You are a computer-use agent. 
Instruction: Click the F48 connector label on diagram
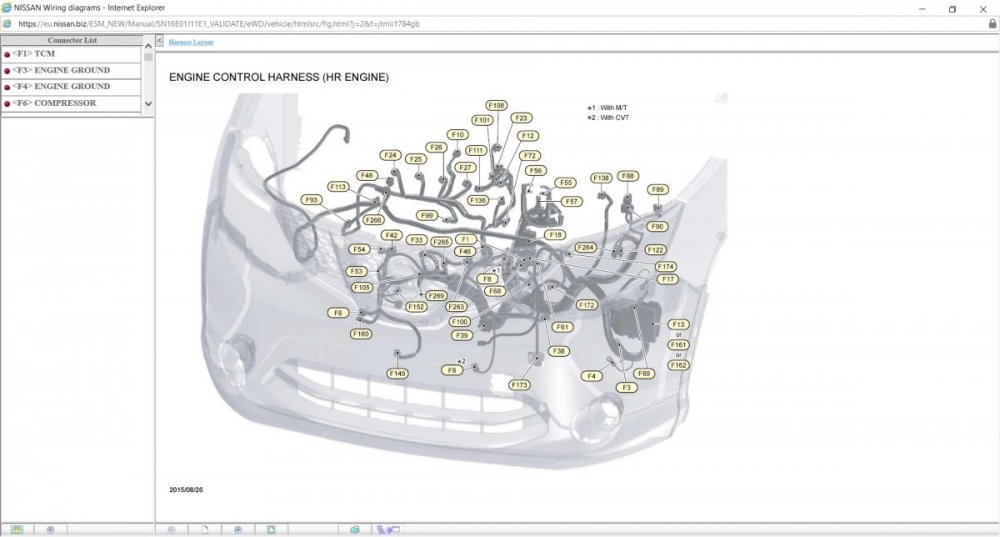coord(367,175)
